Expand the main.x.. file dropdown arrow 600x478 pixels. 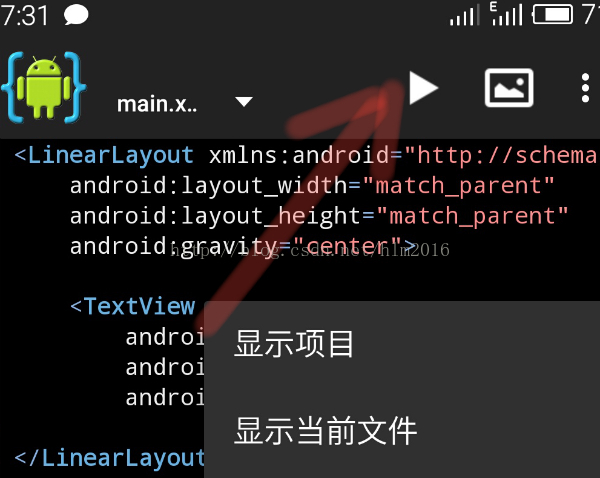[244, 101]
